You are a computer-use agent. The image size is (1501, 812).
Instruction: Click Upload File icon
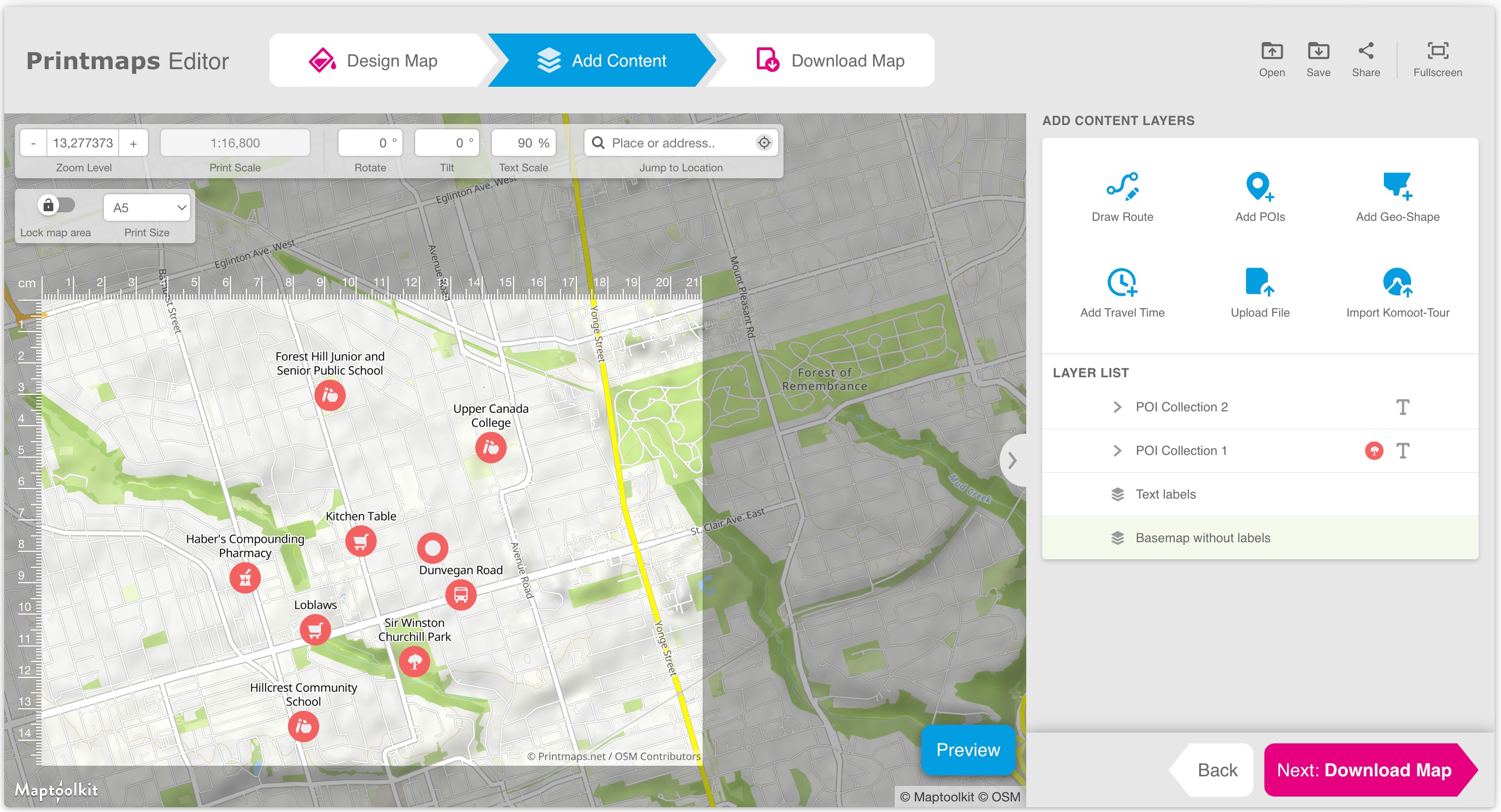click(1259, 283)
